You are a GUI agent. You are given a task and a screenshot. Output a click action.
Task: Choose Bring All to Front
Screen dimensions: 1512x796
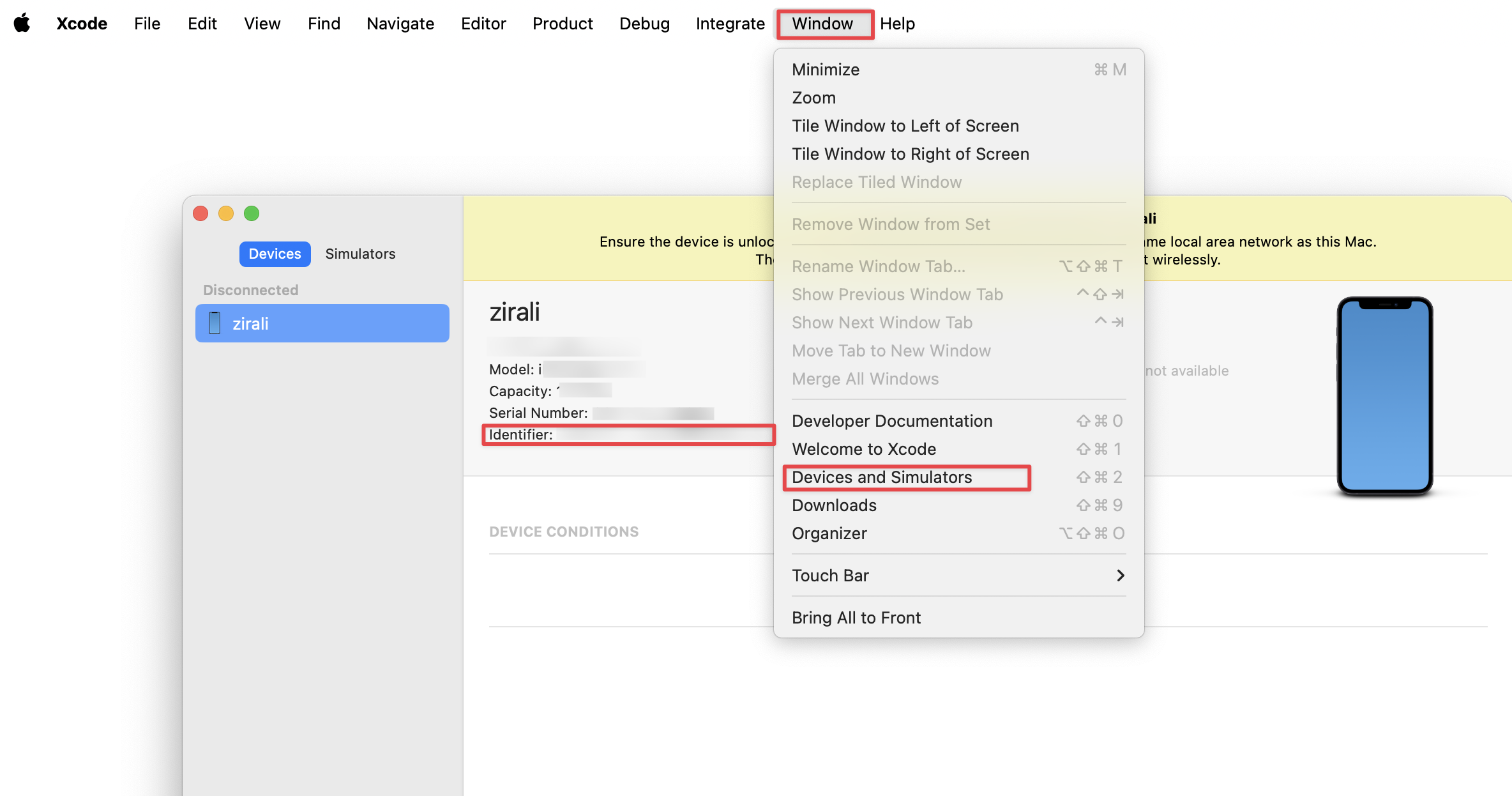[x=958, y=618]
